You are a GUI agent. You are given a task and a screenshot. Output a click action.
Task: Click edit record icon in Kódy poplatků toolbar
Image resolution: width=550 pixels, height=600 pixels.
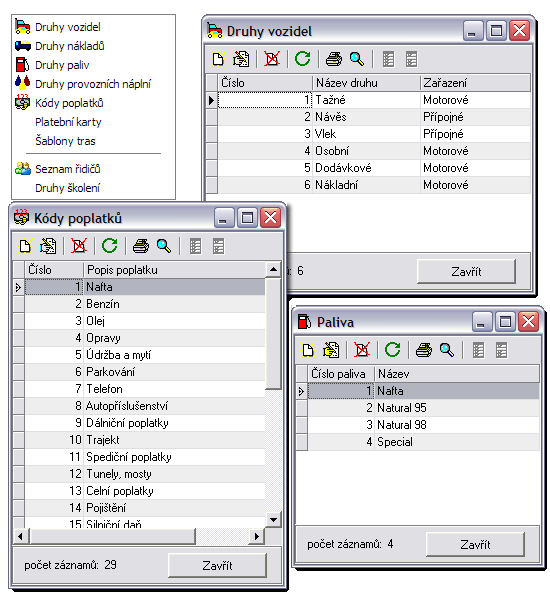[48, 246]
